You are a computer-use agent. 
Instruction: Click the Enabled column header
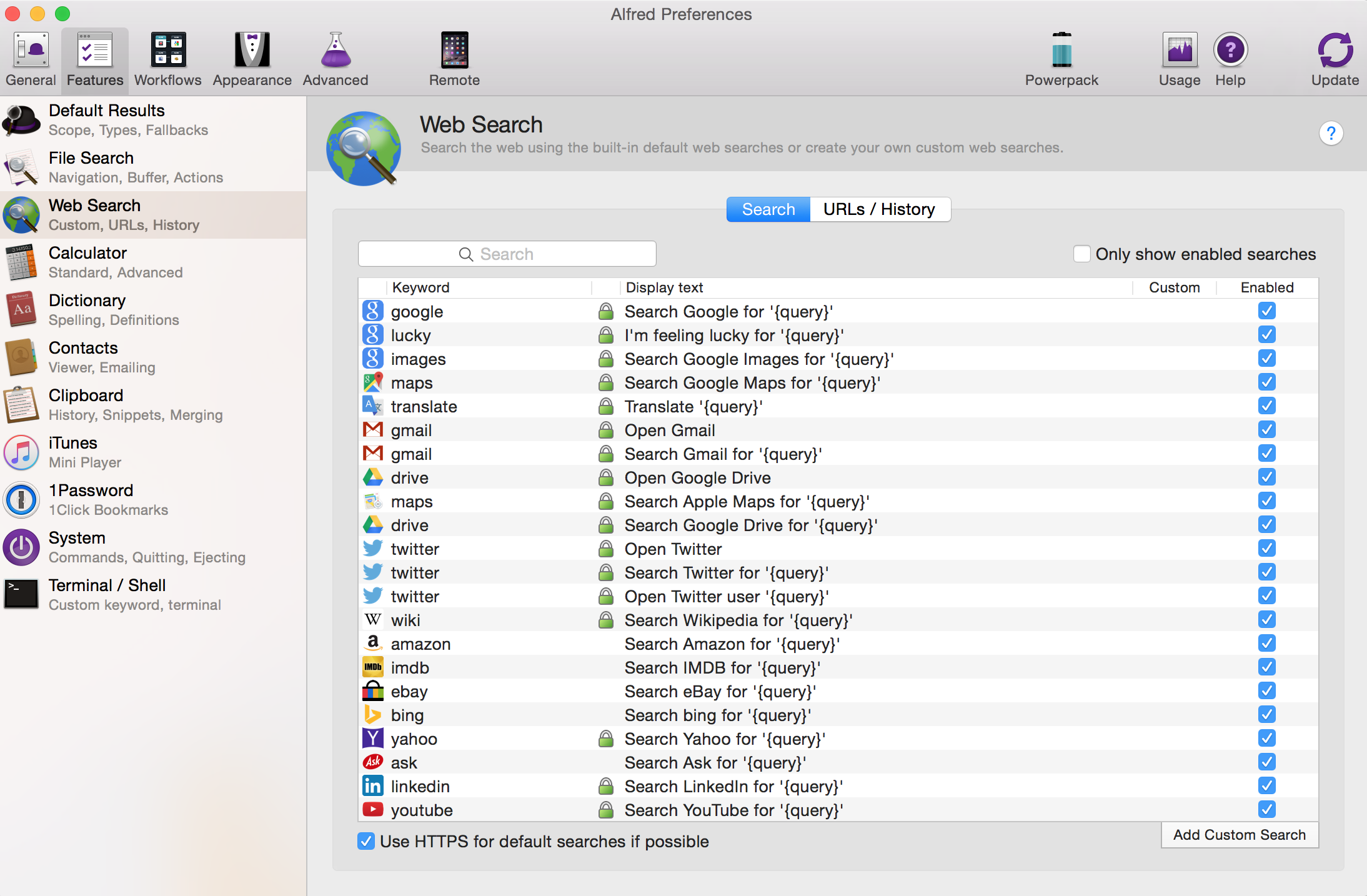coord(1267,287)
